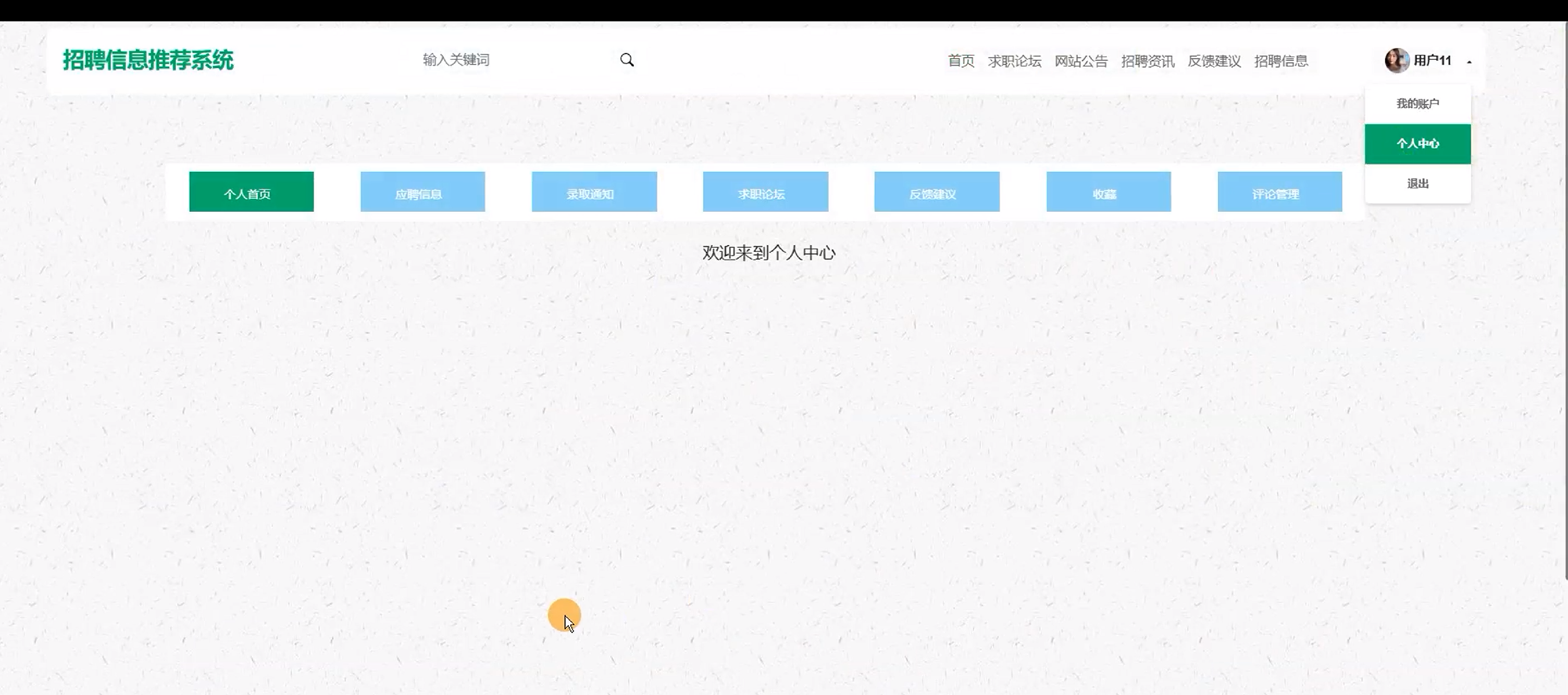Switch to the 个人首页 tab
The image size is (1568, 695).
251,192
